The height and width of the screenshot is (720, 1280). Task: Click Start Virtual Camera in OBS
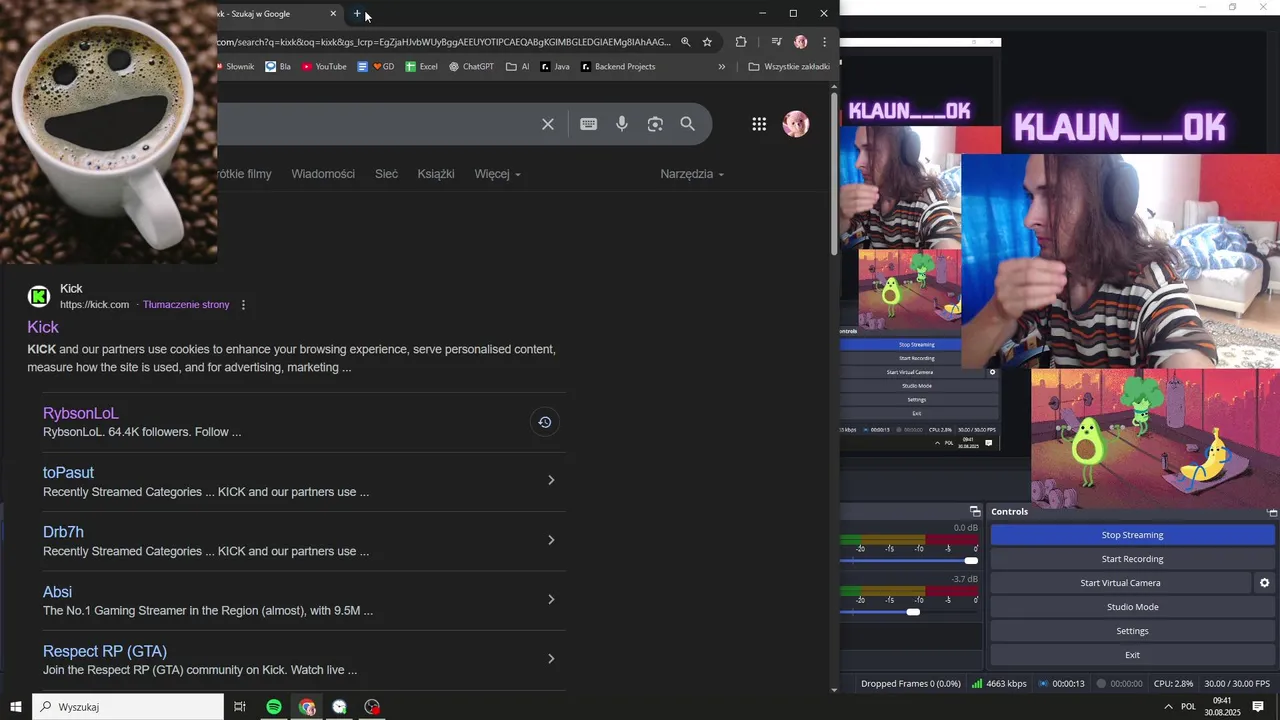pos(1120,583)
